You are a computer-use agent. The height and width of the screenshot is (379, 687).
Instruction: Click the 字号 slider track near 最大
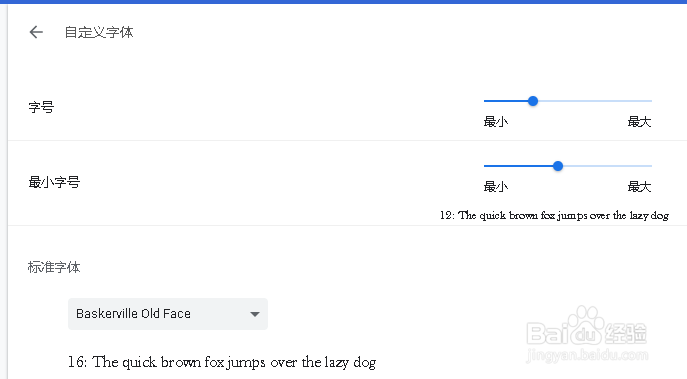[x=644, y=101]
